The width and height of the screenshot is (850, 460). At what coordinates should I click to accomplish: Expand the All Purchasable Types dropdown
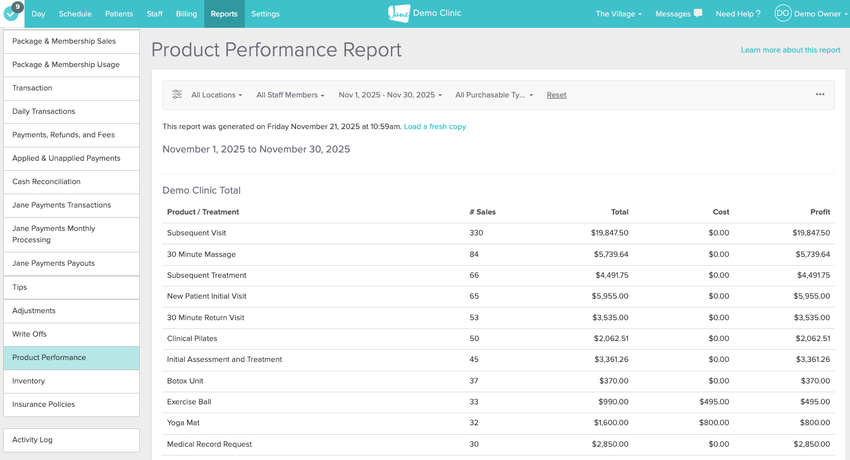point(493,95)
